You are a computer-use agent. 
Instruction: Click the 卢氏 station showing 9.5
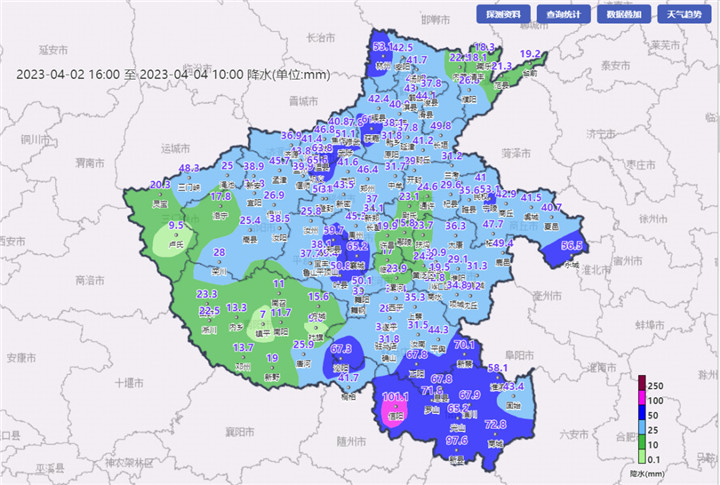pyautogui.click(x=176, y=226)
